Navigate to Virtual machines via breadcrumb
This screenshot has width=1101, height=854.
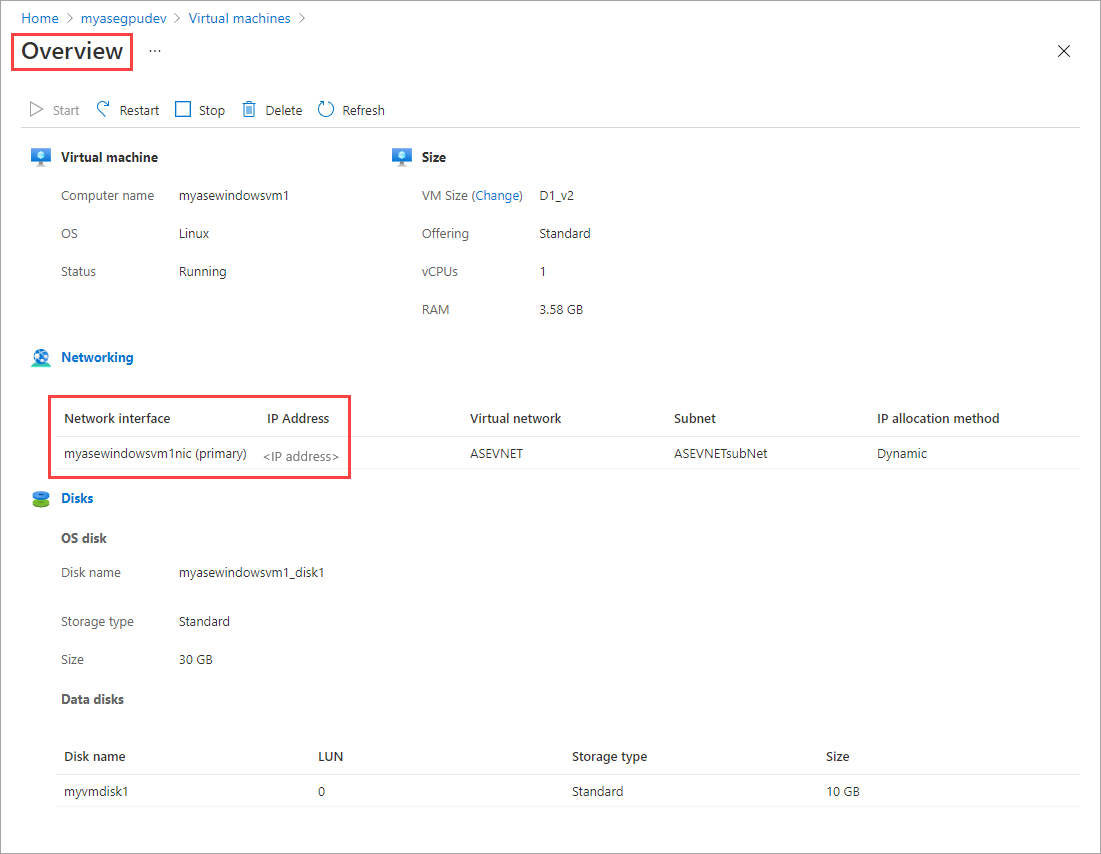(x=239, y=17)
